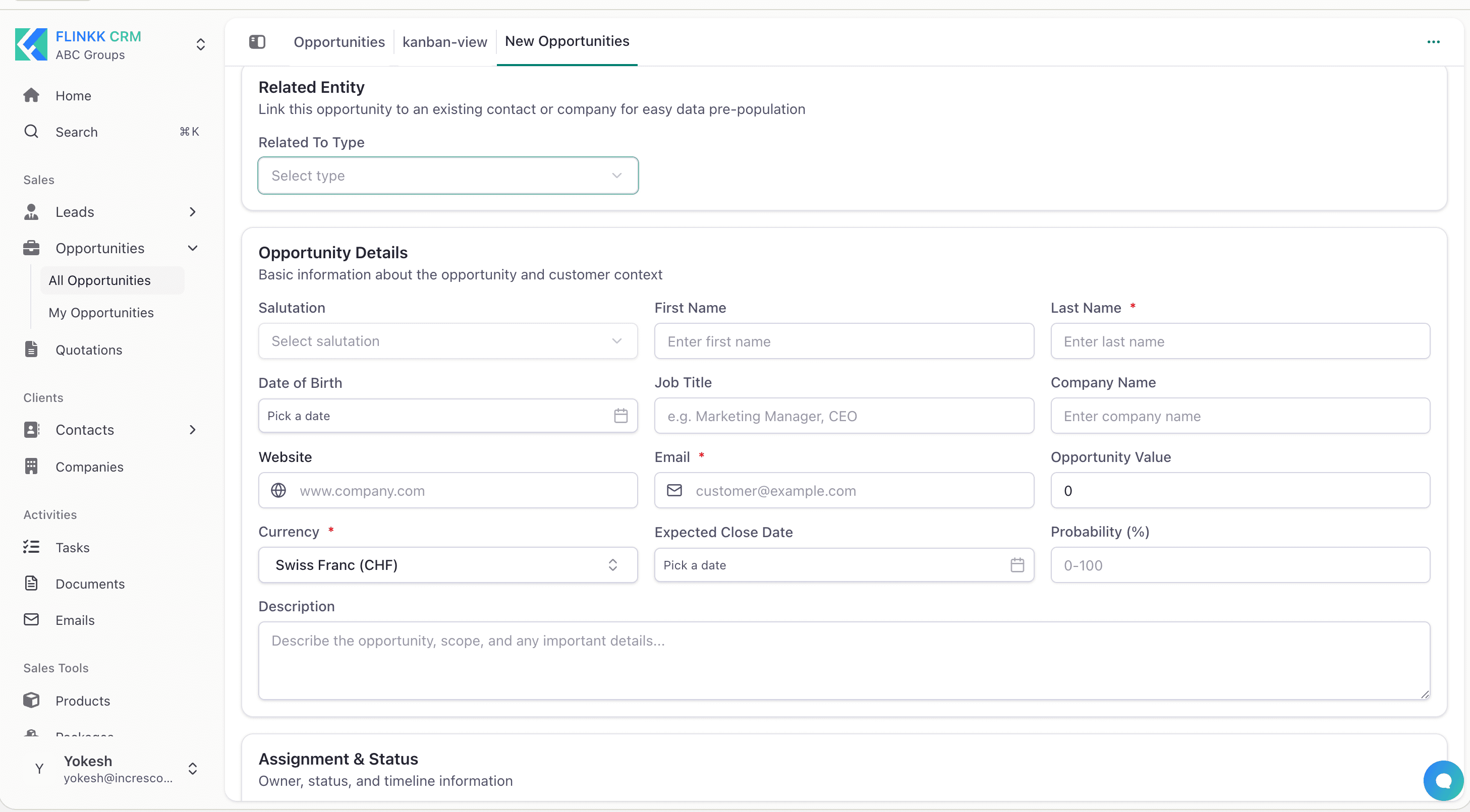Toggle the sidebar panel icon
The height and width of the screenshot is (812, 1470).
(x=257, y=42)
